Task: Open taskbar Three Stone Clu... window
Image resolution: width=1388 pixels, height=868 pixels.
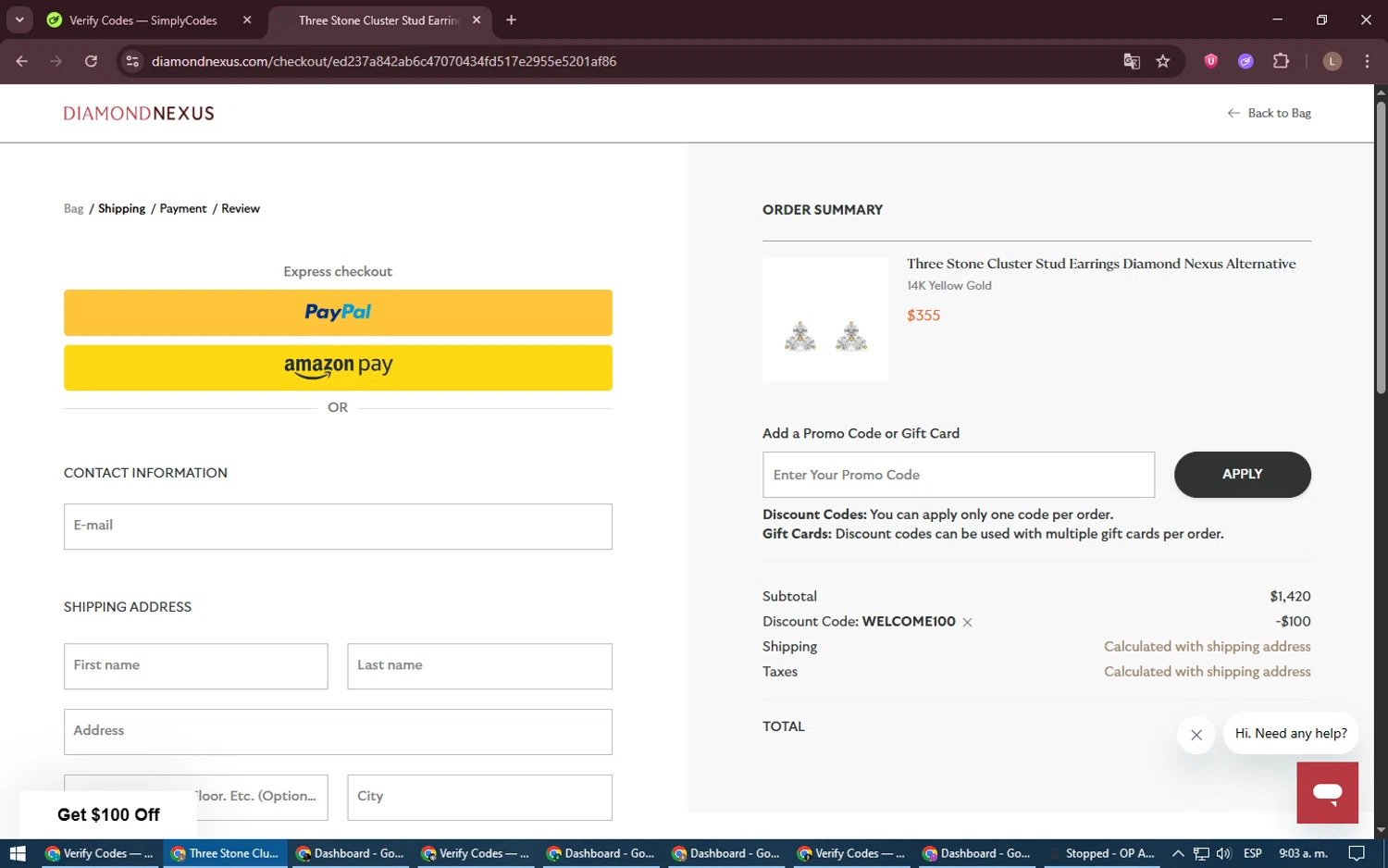Action: click(225, 853)
